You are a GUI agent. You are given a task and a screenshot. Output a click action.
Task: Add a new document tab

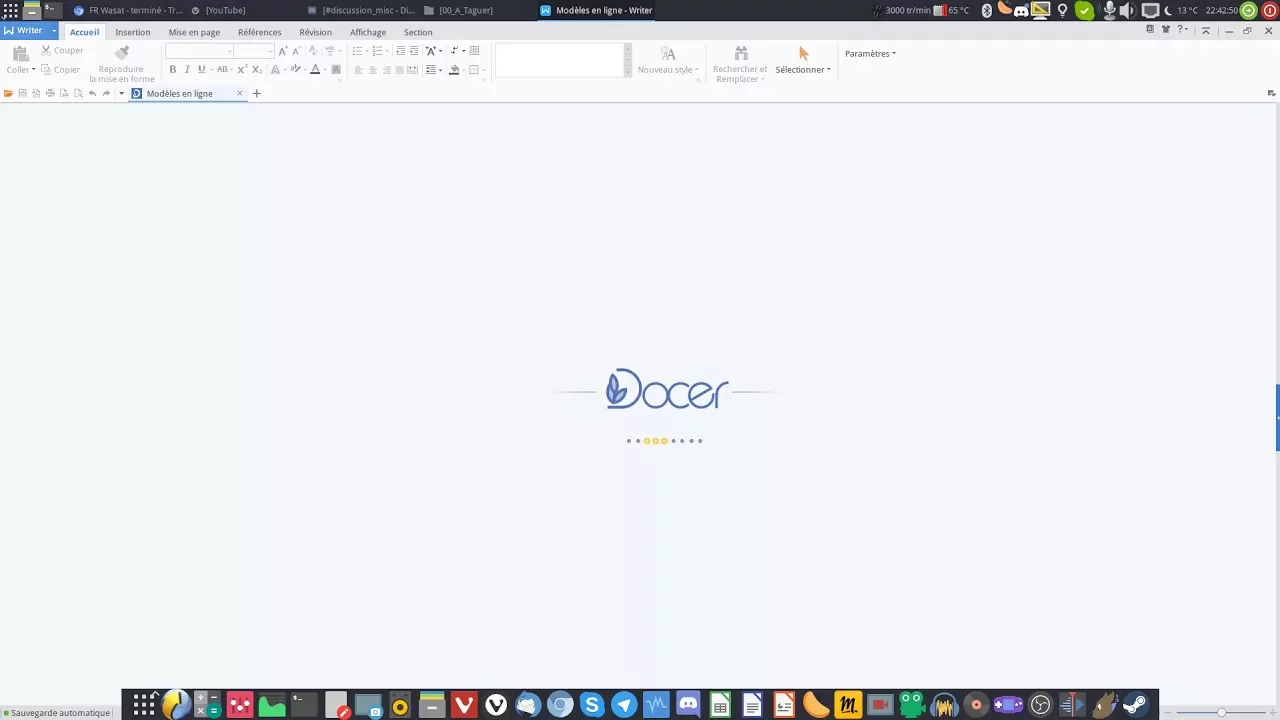coord(256,94)
